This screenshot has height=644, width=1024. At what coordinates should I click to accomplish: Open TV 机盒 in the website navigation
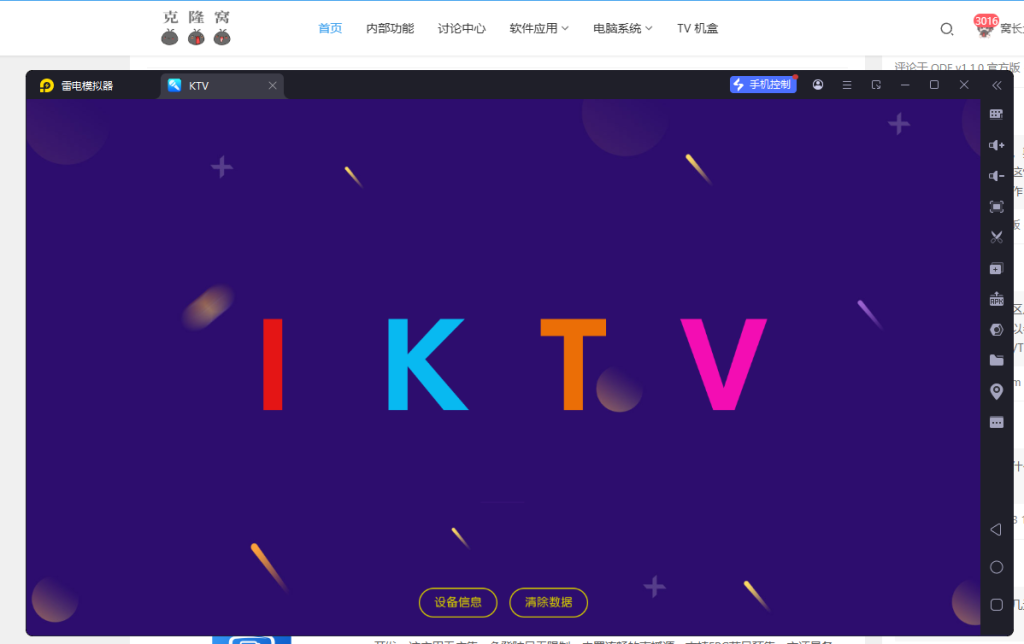point(697,28)
